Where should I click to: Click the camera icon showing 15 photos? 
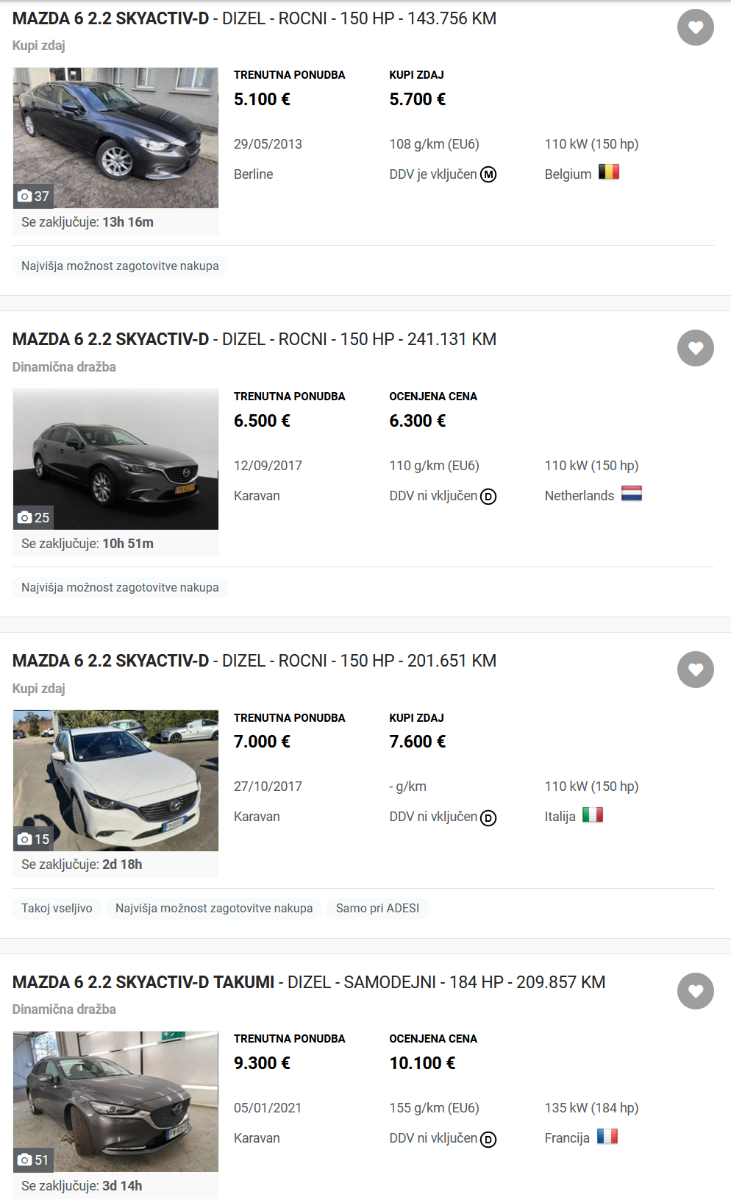point(25,838)
